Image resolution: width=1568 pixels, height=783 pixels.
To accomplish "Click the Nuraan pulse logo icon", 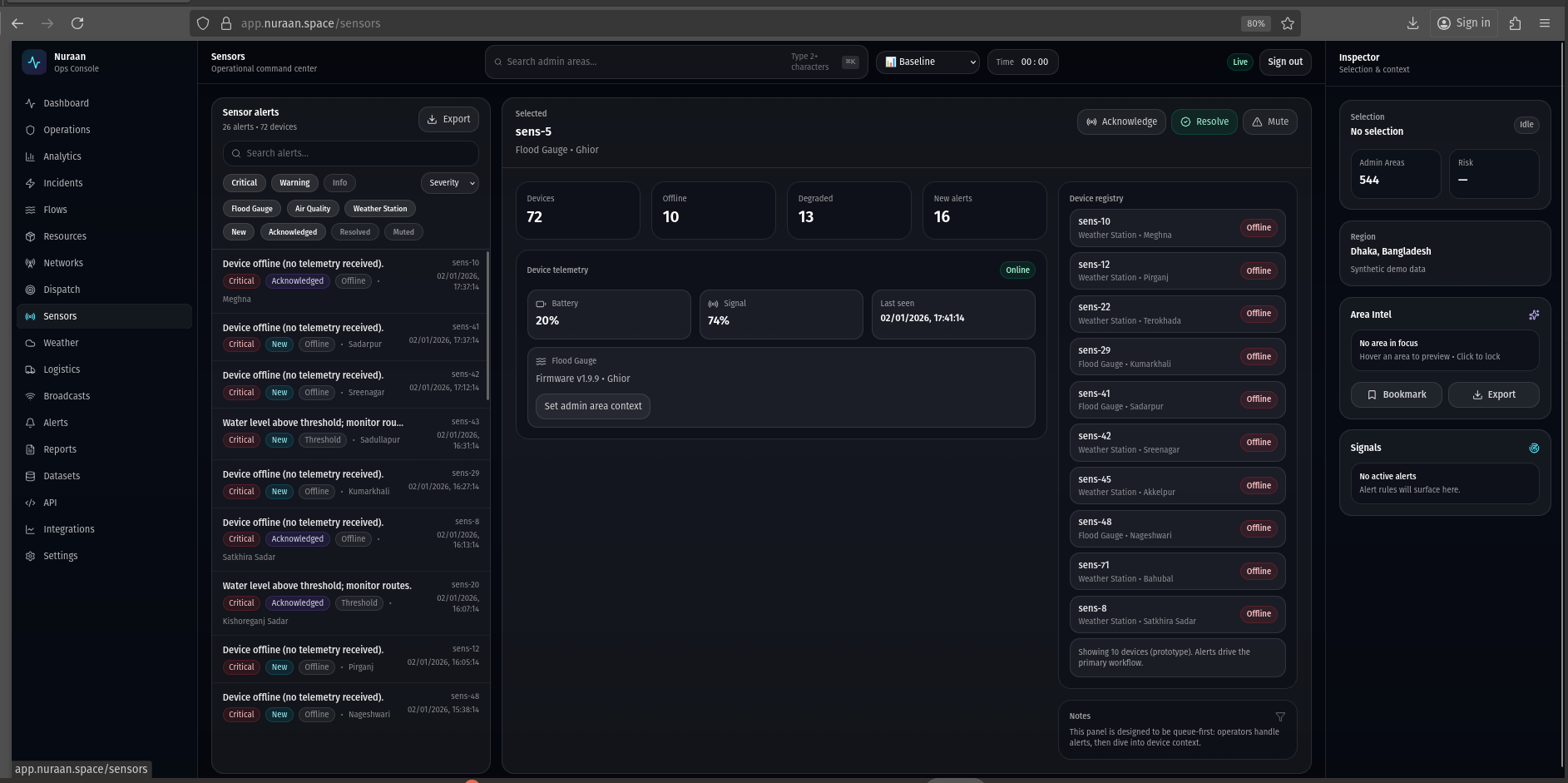I will pyautogui.click(x=34, y=62).
